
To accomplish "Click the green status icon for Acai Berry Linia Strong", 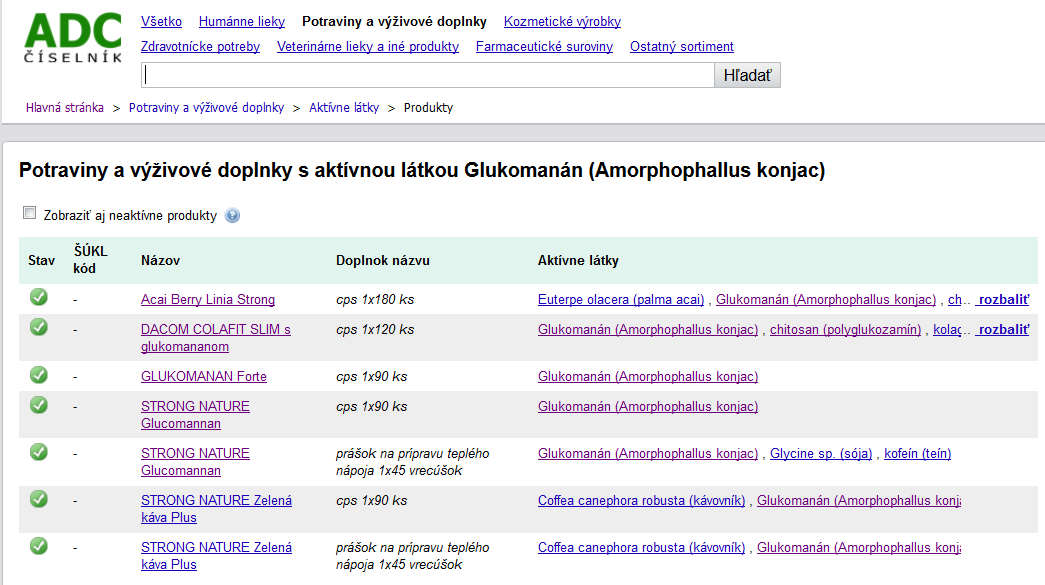I will 39,297.
